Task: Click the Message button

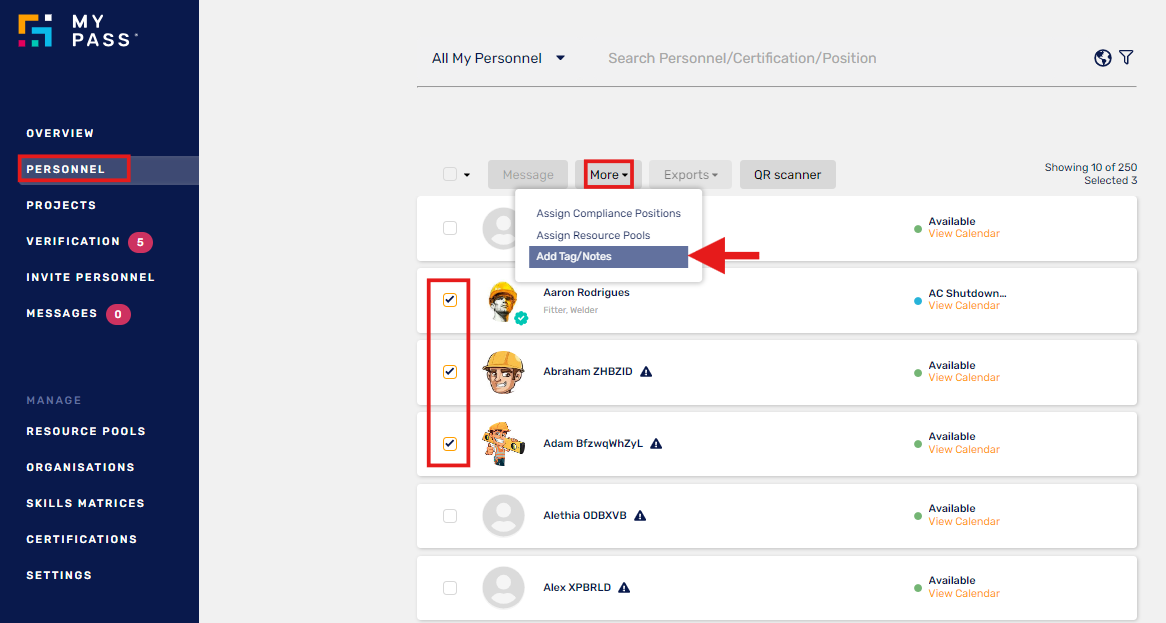Action: tap(528, 175)
